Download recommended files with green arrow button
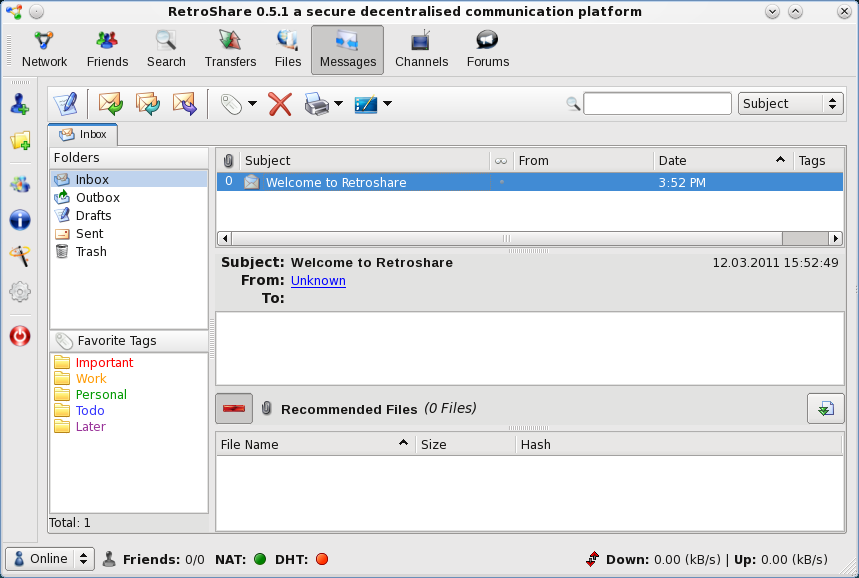 [826, 408]
